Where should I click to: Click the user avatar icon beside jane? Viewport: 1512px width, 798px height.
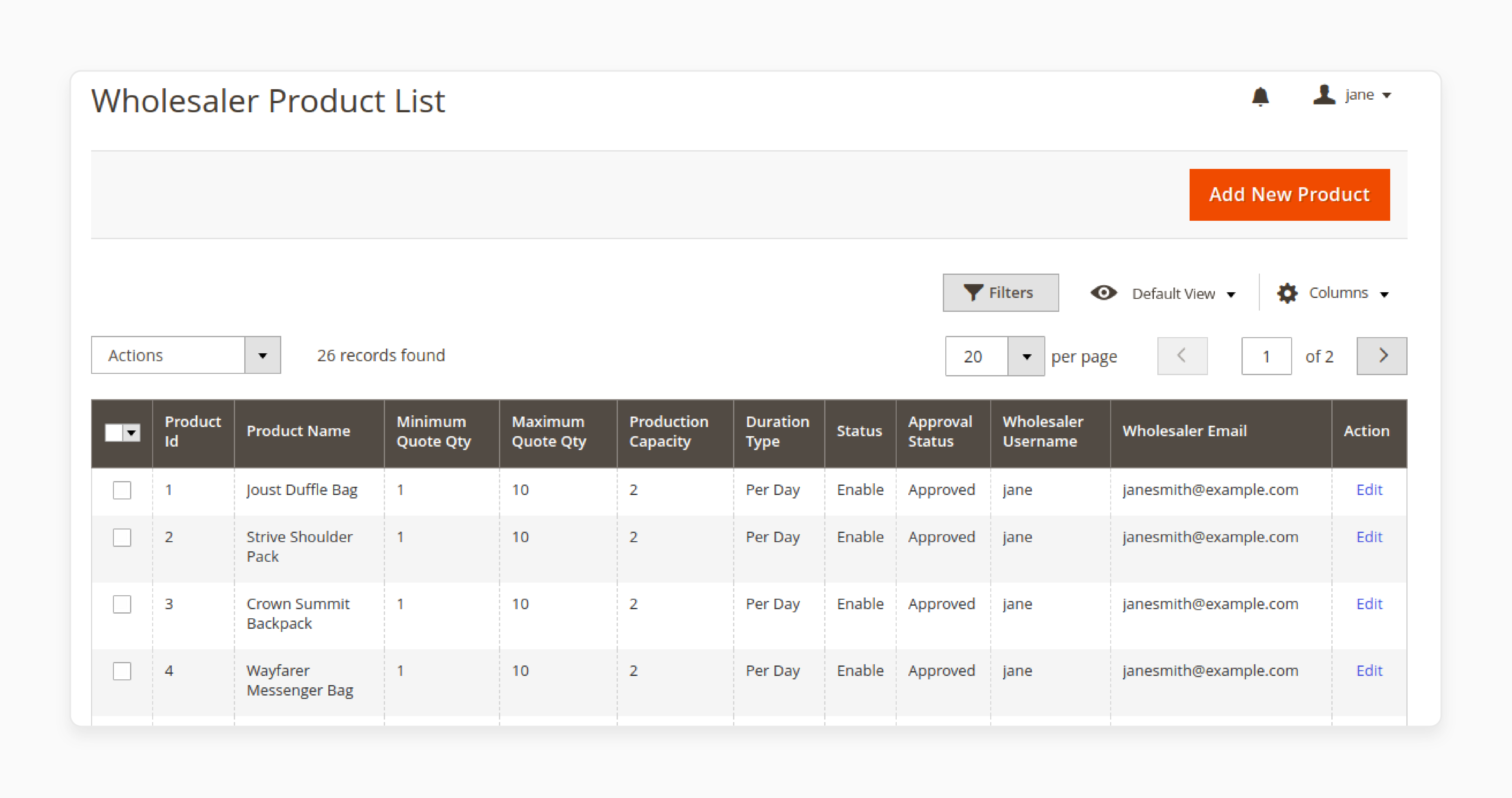click(x=1324, y=95)
